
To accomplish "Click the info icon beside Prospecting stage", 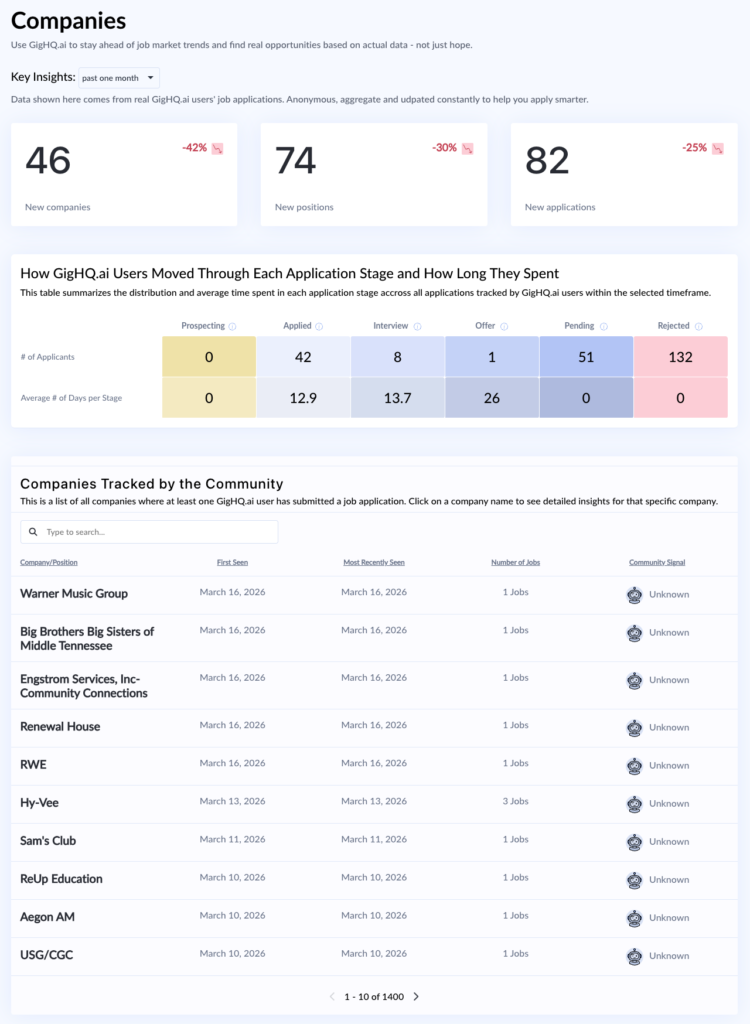I will click(x=232, y=326).
